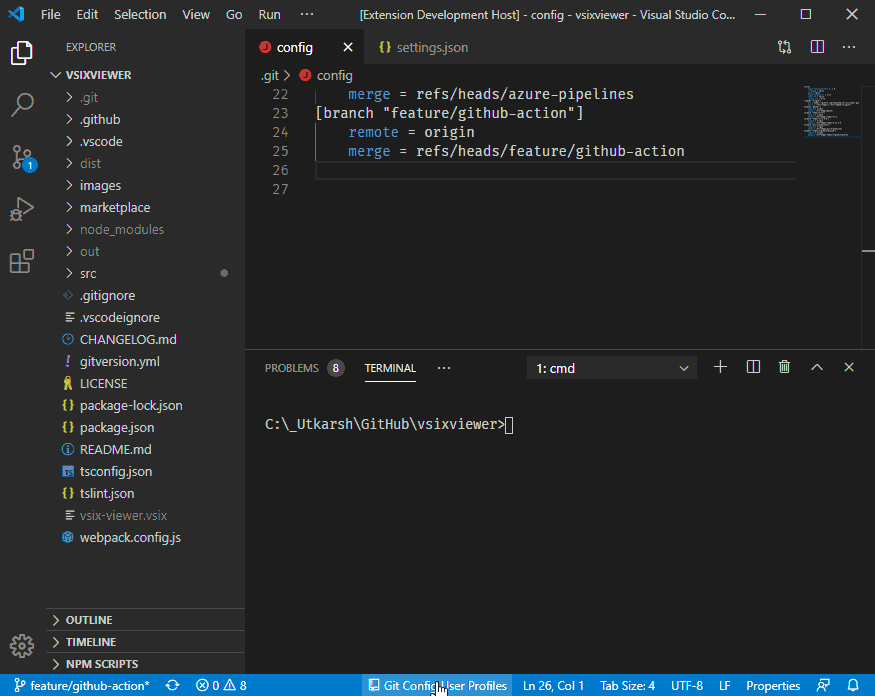The width and height of the screenshot is (875, 696).
Task: Open the Go menu
Action: (234, 15)
